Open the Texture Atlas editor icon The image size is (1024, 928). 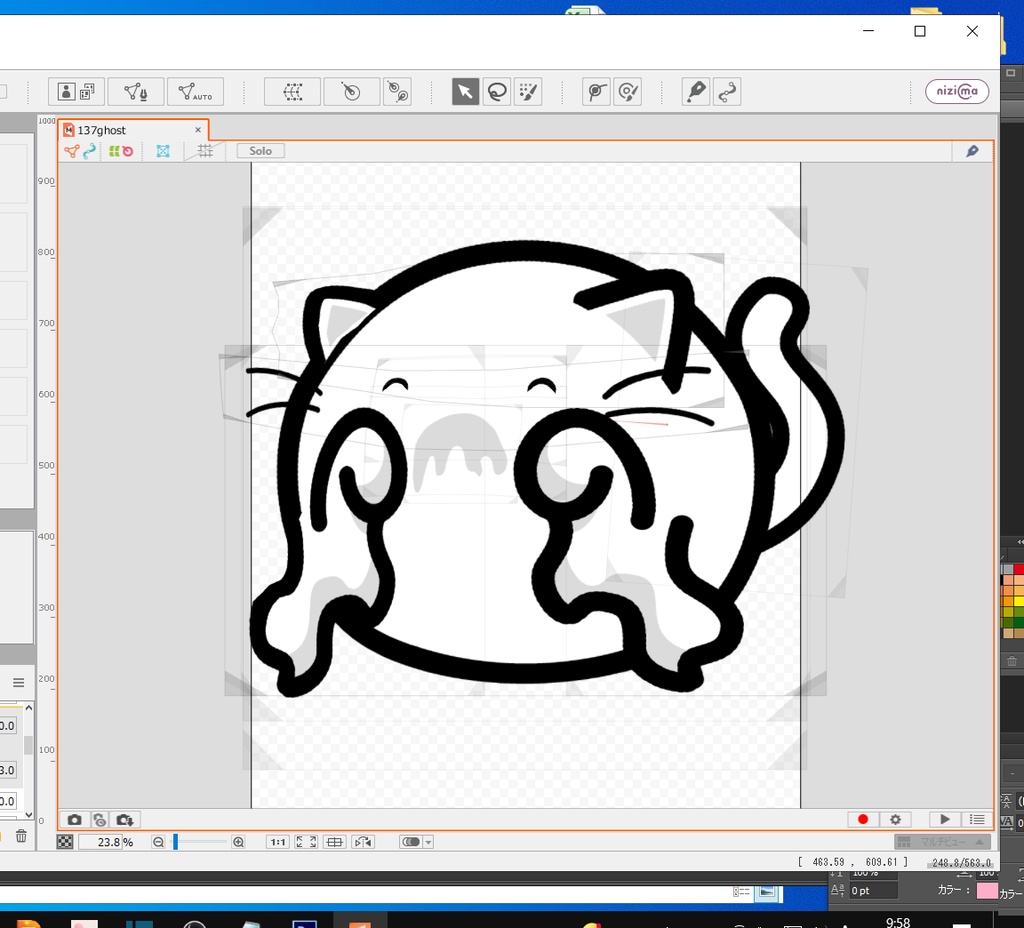coord(77,91)
